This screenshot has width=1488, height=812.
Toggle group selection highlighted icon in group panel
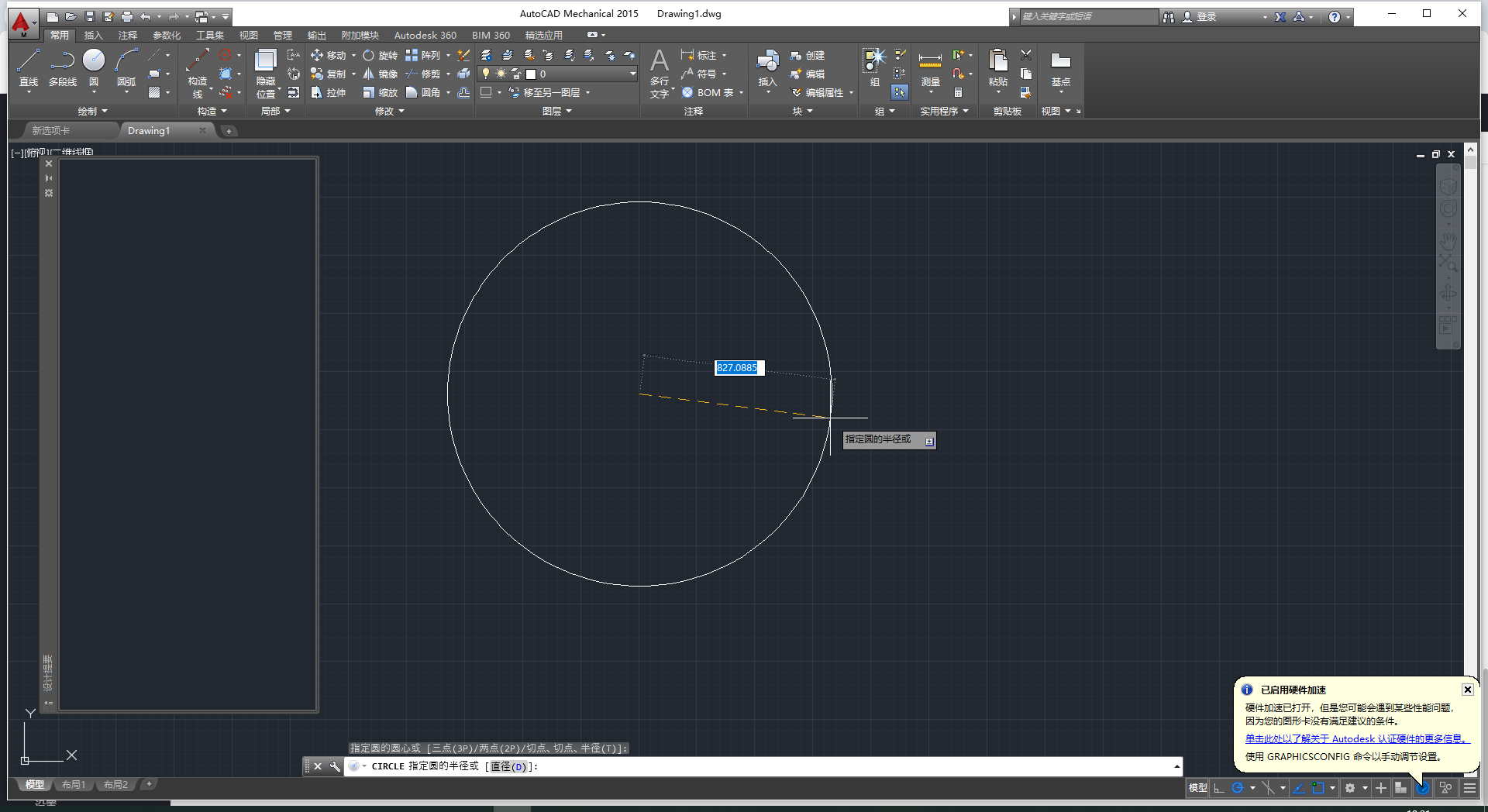tap(899, 92)
